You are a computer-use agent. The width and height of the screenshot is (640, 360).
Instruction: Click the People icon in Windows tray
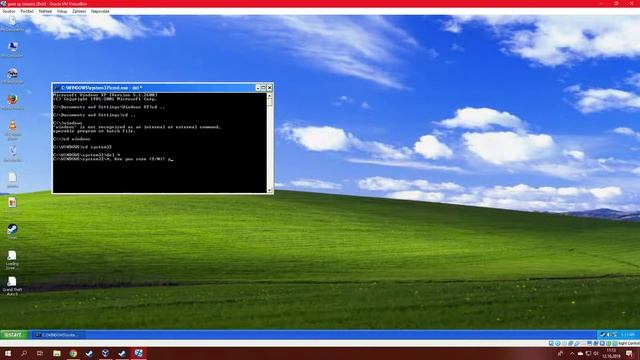coord(560,353)
